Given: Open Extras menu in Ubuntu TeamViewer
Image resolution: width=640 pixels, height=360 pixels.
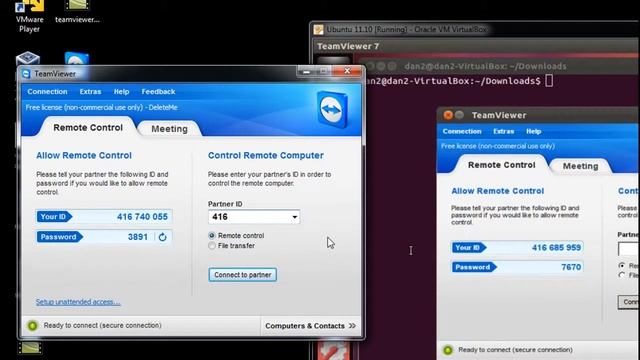Looking at the screenshot, I should (x=503, y=131).
